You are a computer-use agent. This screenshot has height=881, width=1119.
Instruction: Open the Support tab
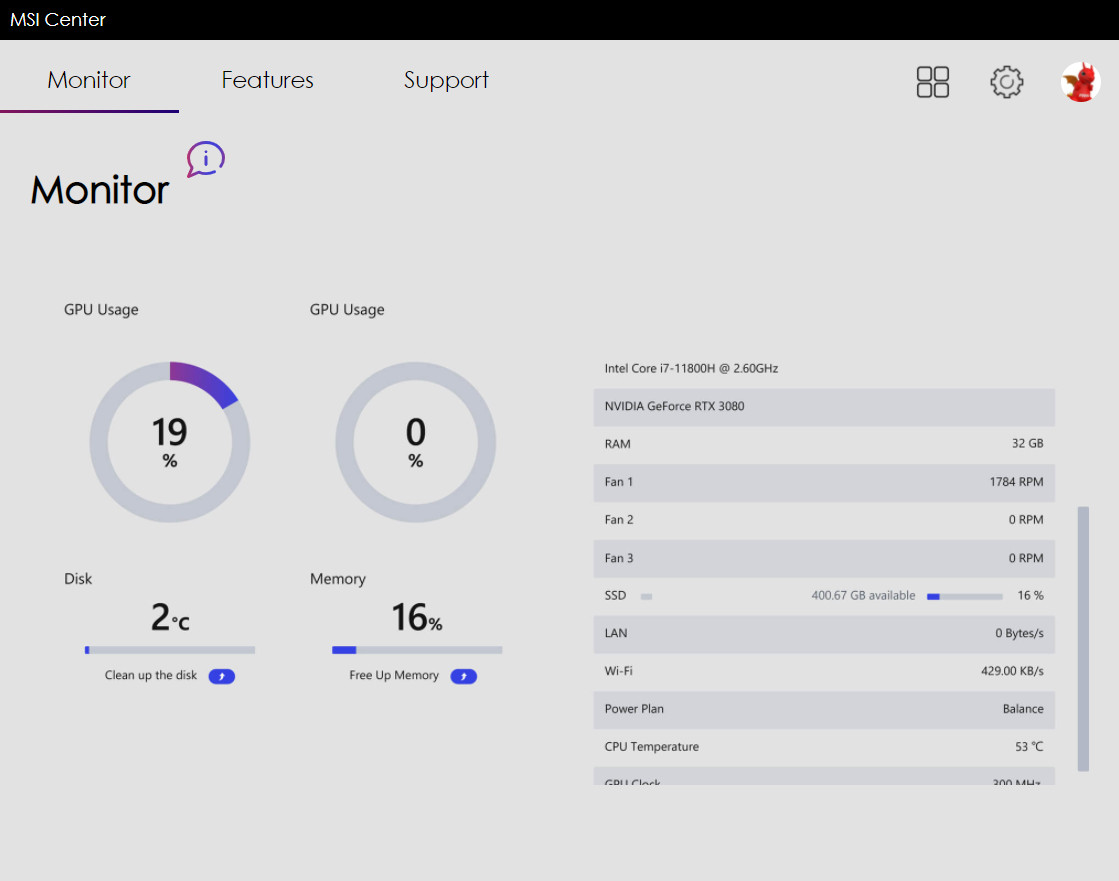(x=446, y=80)
